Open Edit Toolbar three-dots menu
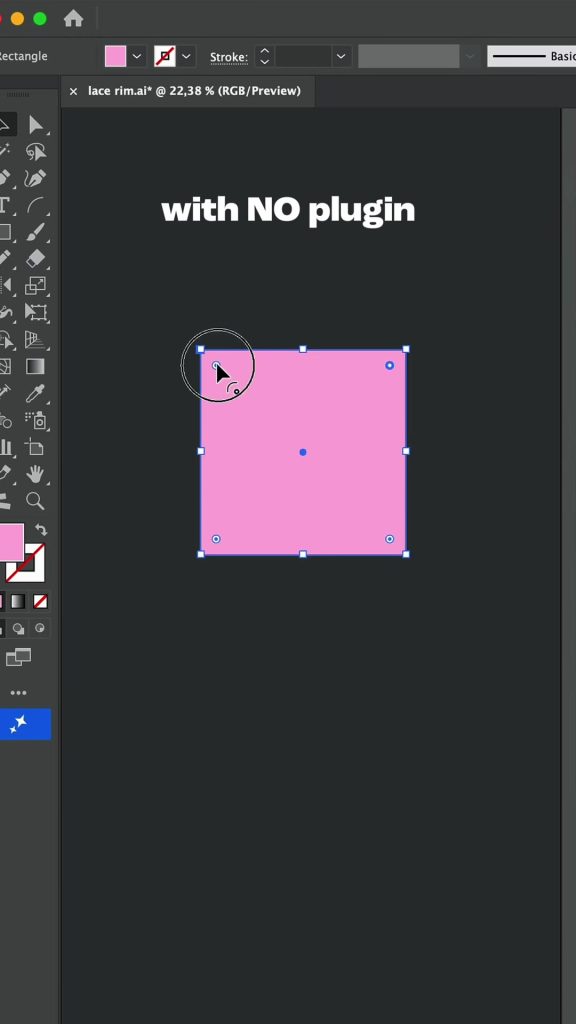 [x=18, y=693]
